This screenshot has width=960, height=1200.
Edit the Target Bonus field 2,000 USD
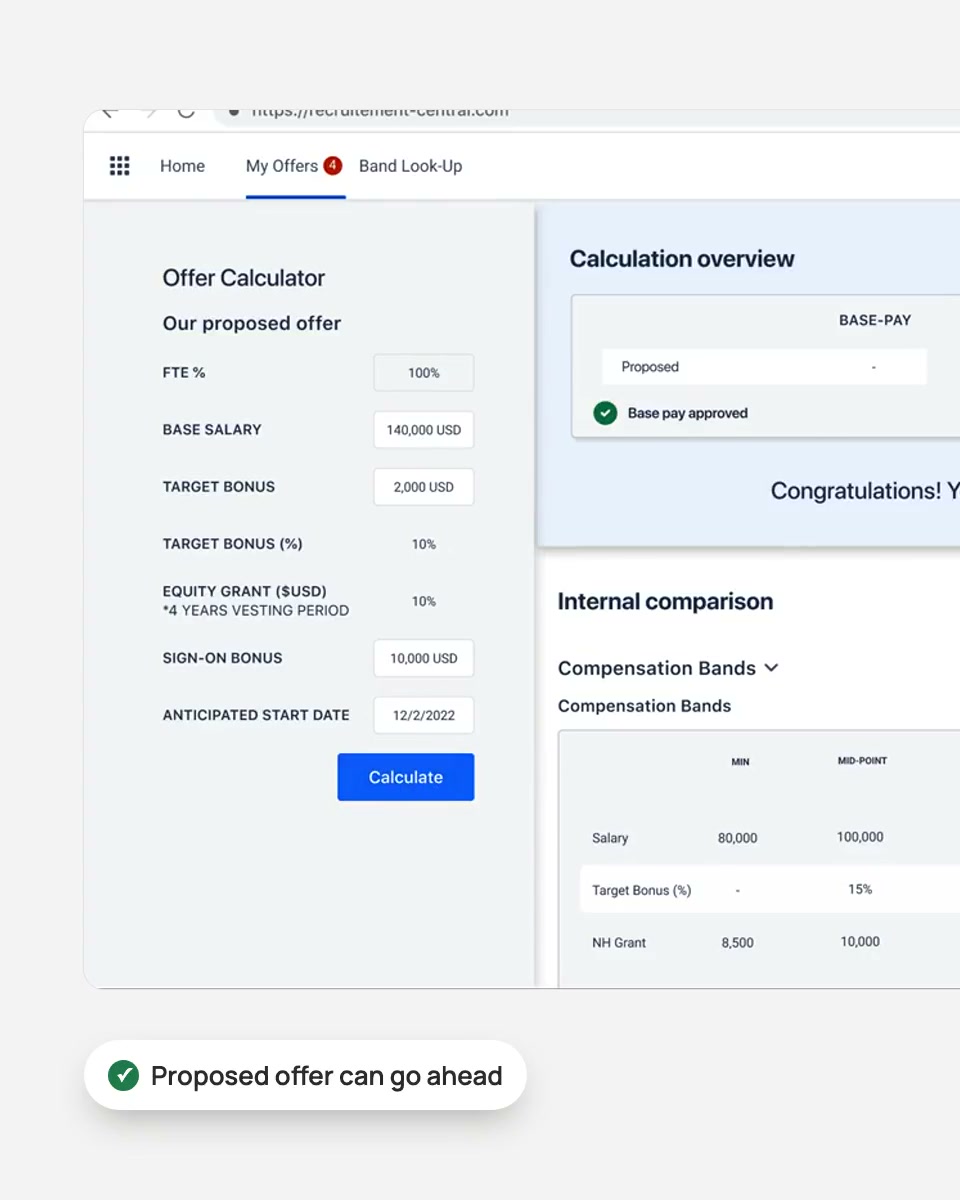click(424, 487)
